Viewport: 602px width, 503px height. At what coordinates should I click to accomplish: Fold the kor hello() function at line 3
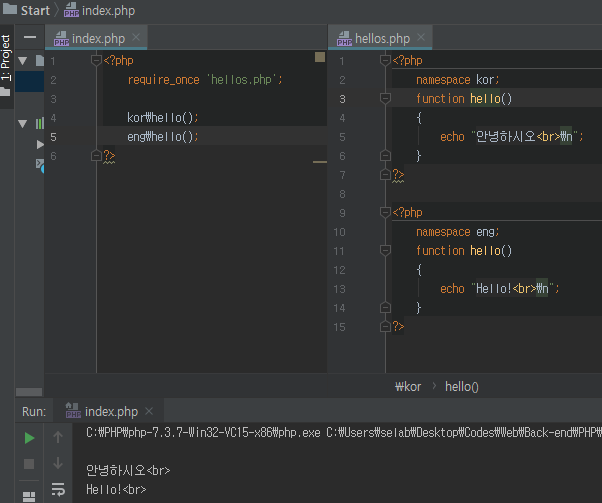[x=385, y=99]
